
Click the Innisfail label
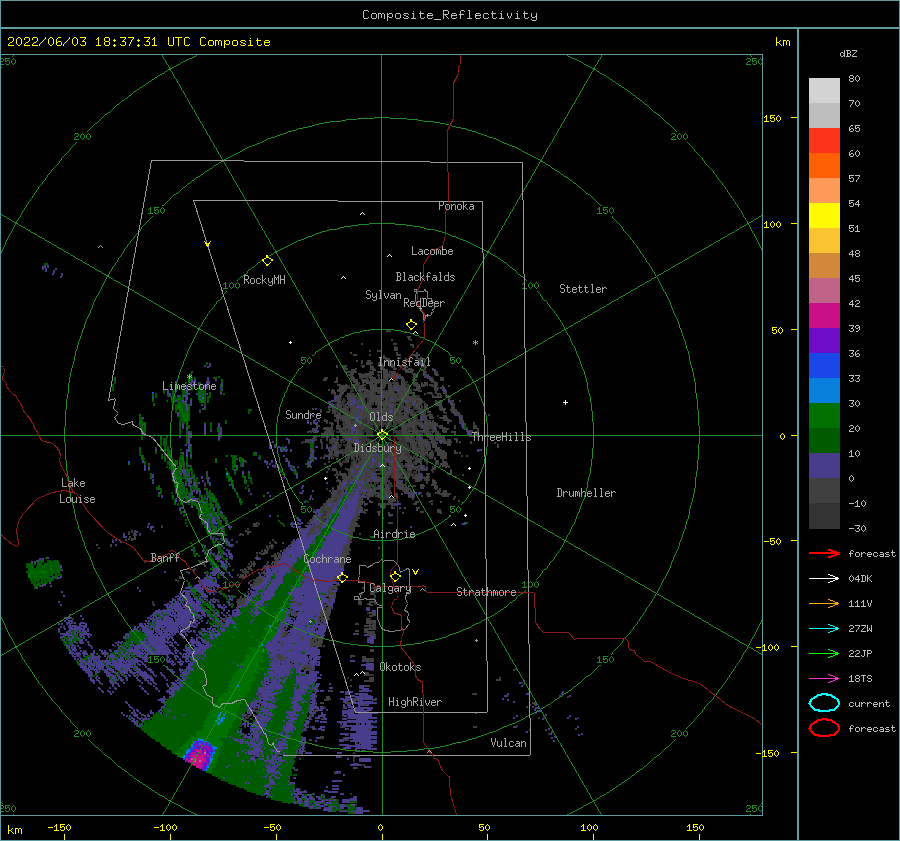pyautogui.click(x=404, y=362)
